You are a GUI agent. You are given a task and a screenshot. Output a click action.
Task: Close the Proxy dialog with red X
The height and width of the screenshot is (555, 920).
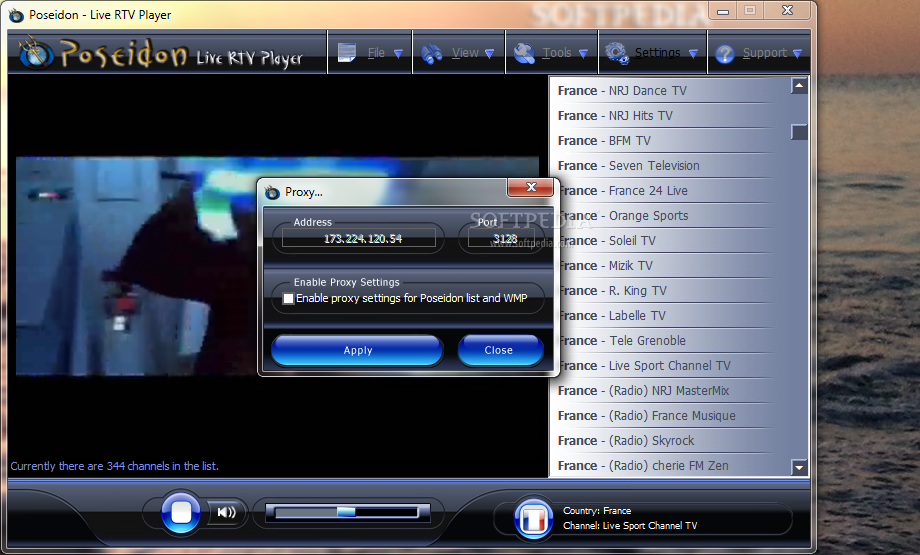(x=530, y=187)
